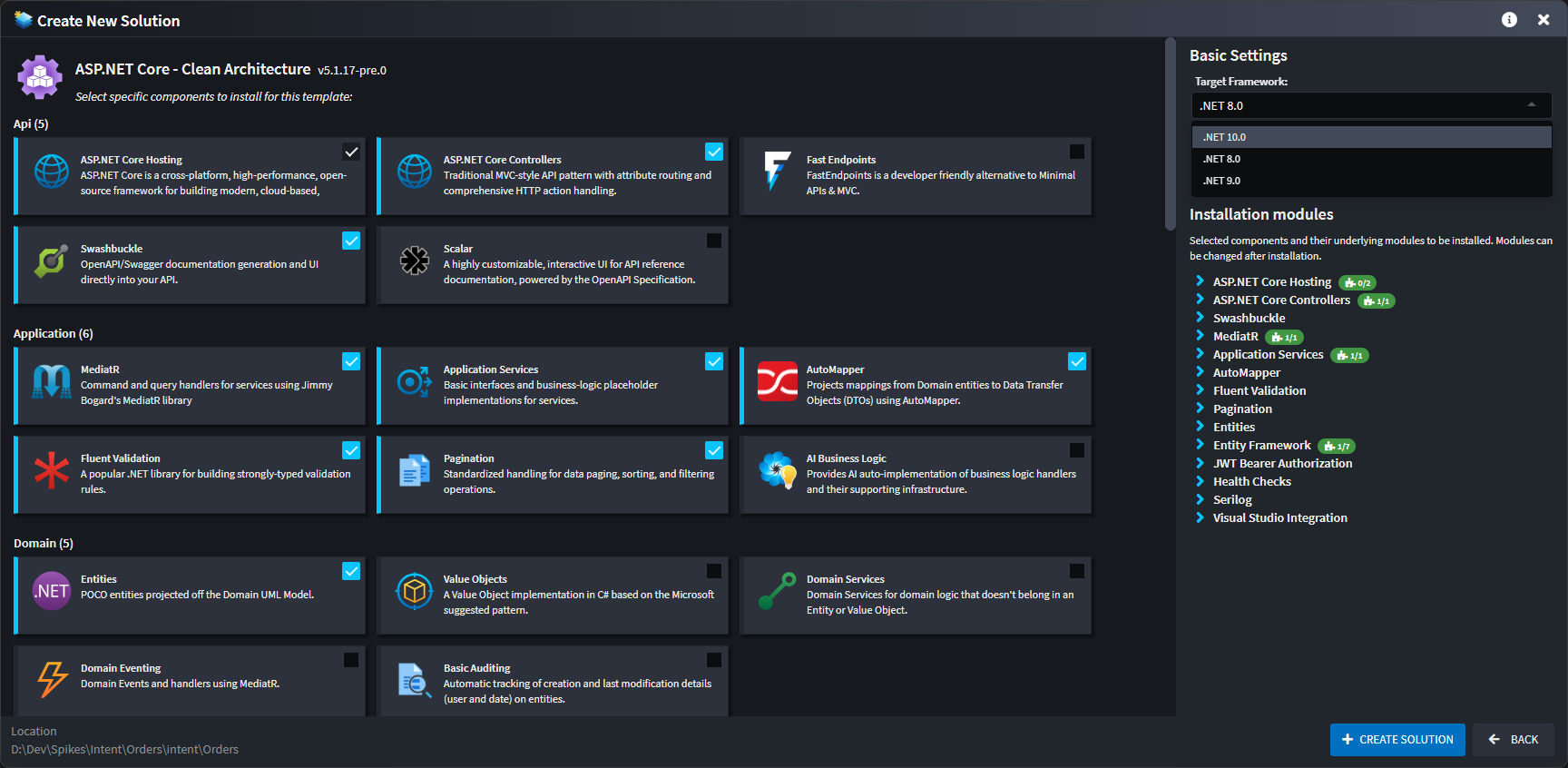Click the Scalar component icon
The width and height of the screenshot is (1568, 768).
click(x=415, y=261)
